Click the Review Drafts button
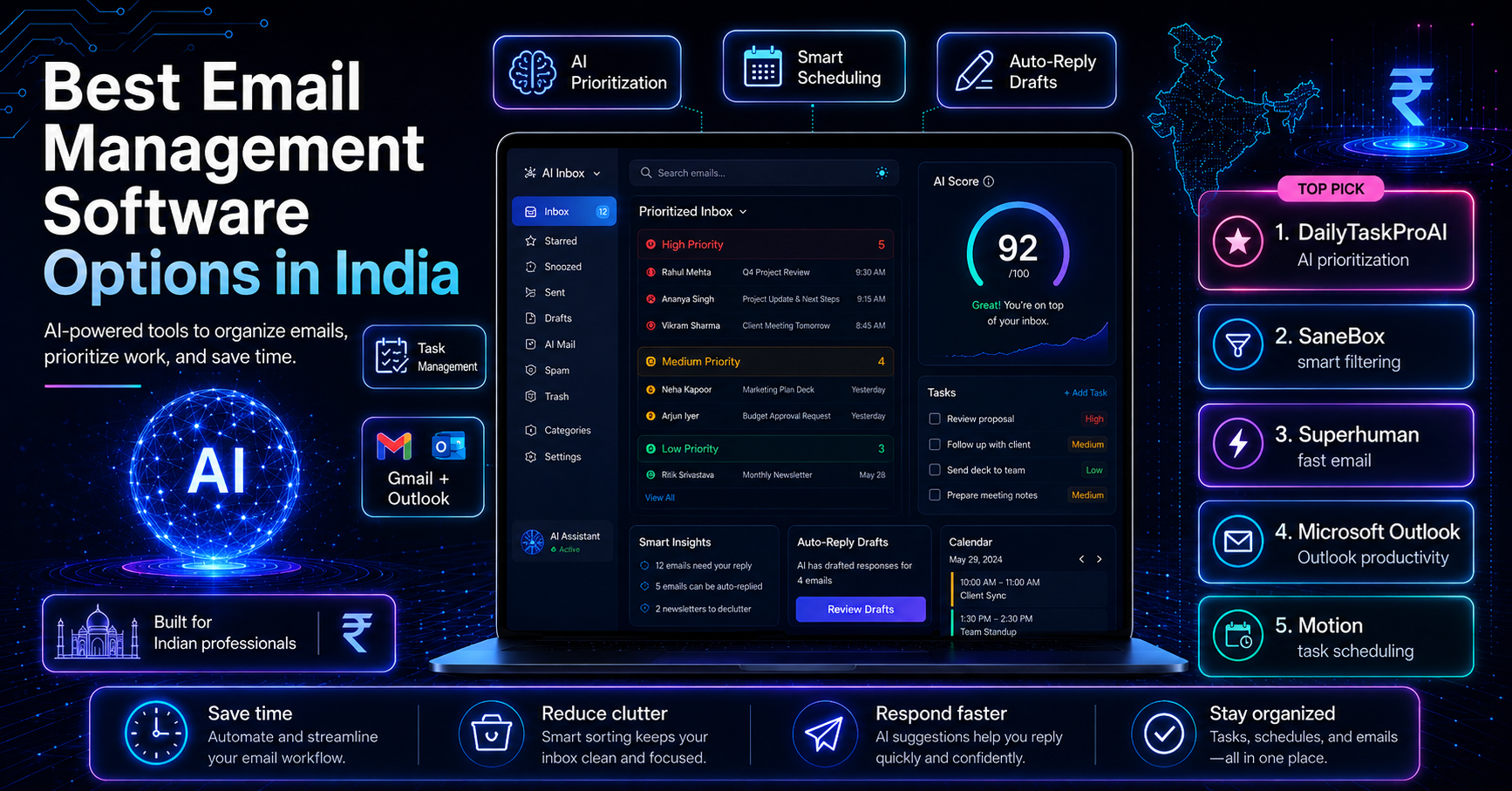 coord(861,609)
